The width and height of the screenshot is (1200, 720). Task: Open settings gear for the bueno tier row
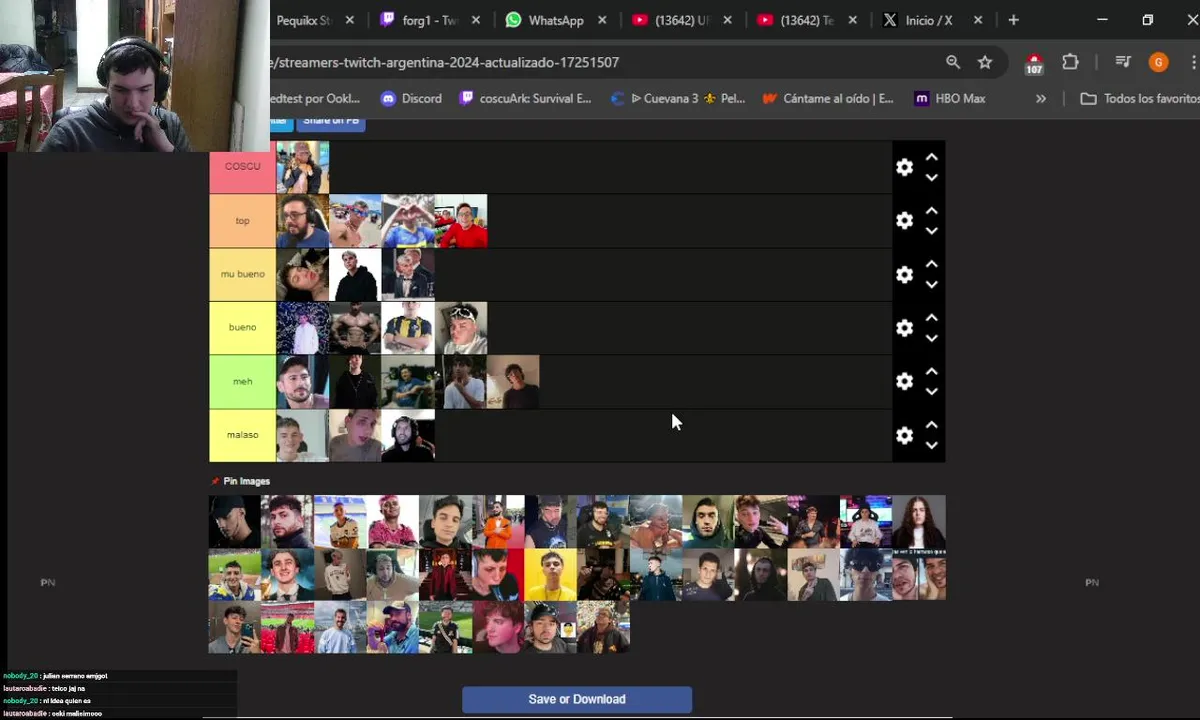pos(904,328)
